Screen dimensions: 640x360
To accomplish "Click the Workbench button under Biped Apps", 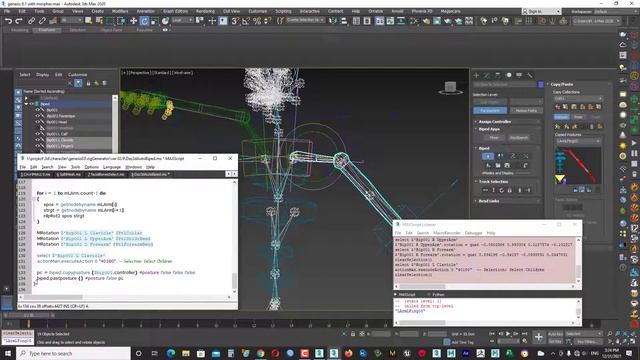I will pyautogui.click(x=518, y=138).
